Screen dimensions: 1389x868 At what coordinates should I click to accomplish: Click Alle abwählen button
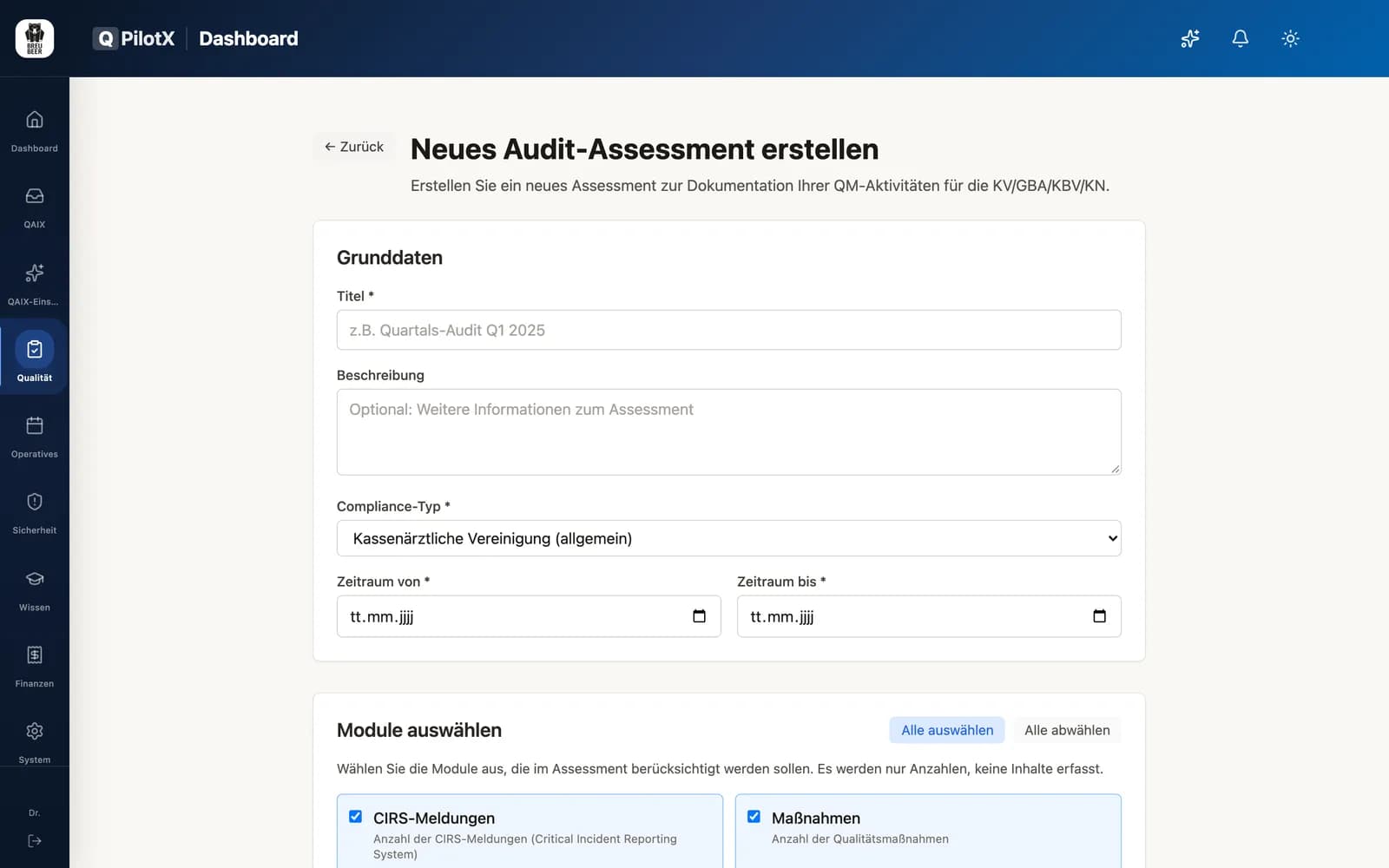tap(1067, 730)
